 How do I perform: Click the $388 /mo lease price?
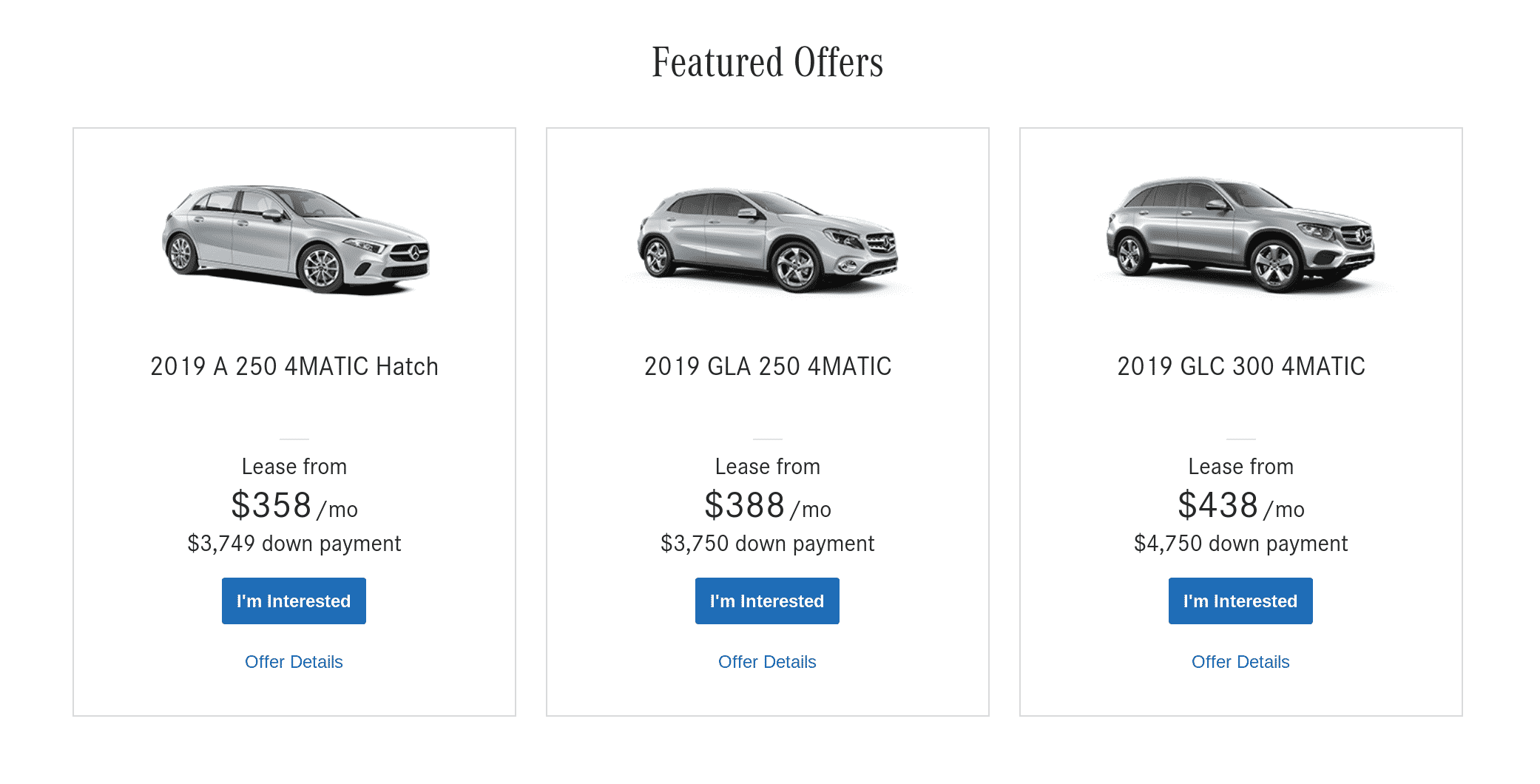point(768,506)
